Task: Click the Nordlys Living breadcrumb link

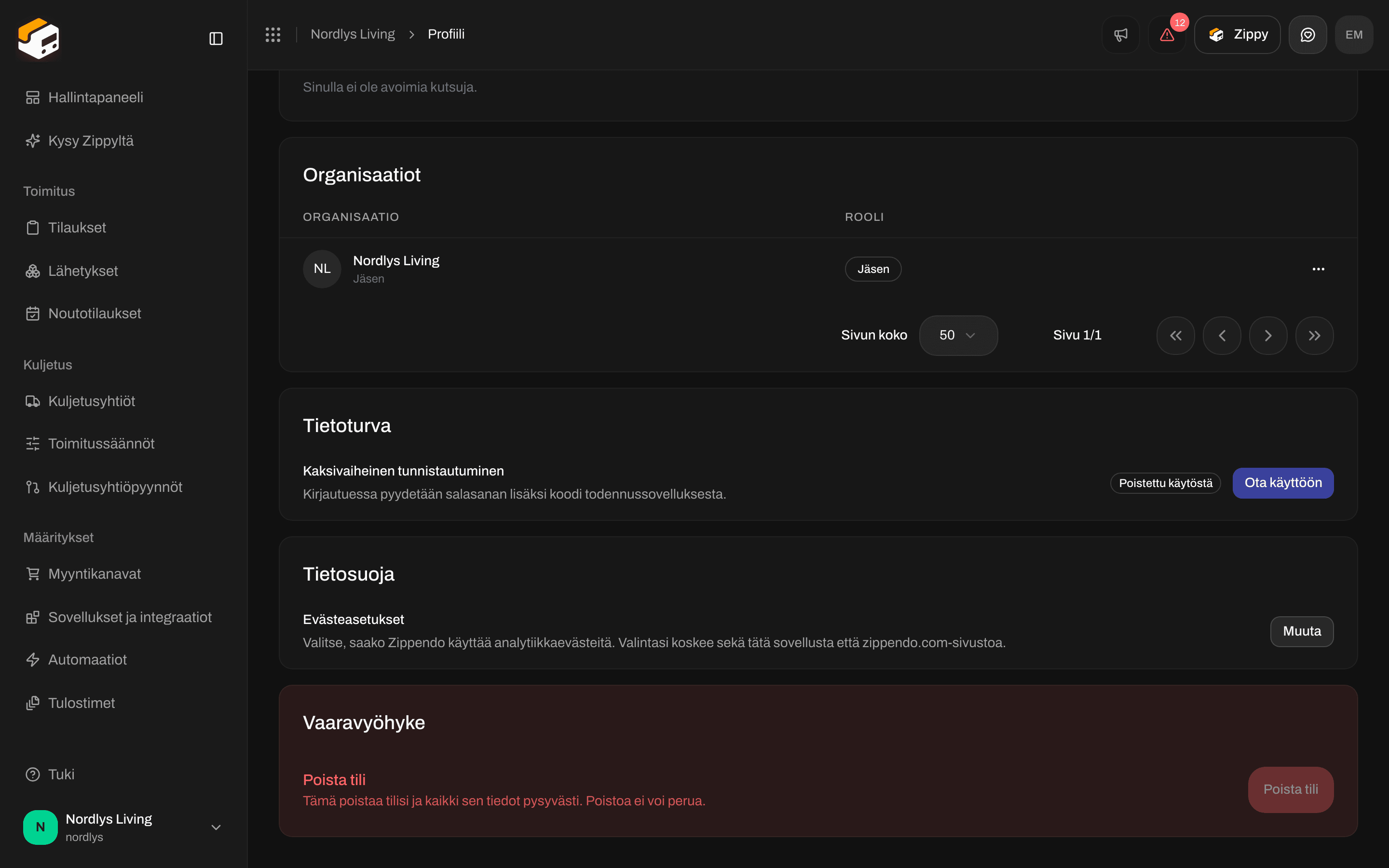Action: click(353, 34)
